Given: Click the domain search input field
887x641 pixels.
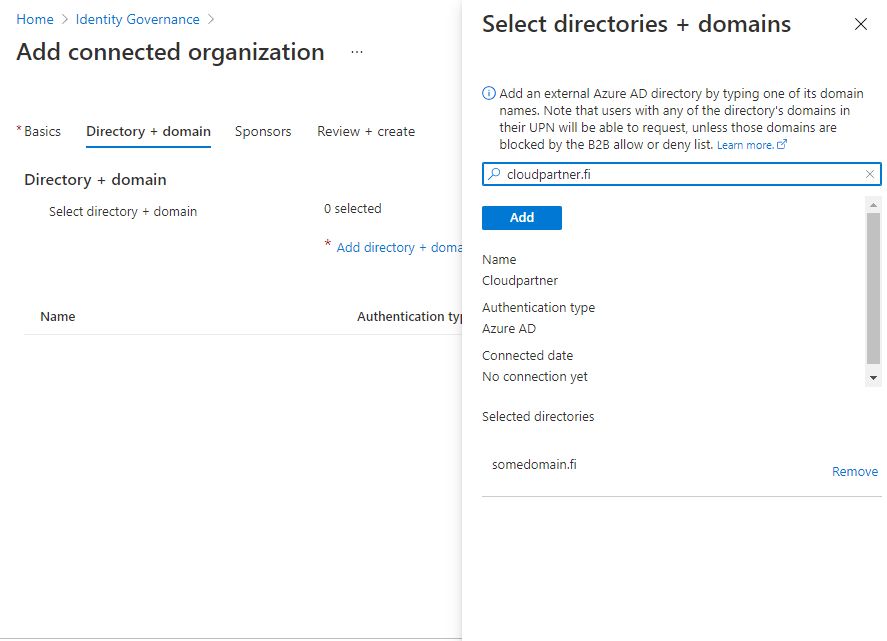Looking at the screenshot, I should [680, 175].
